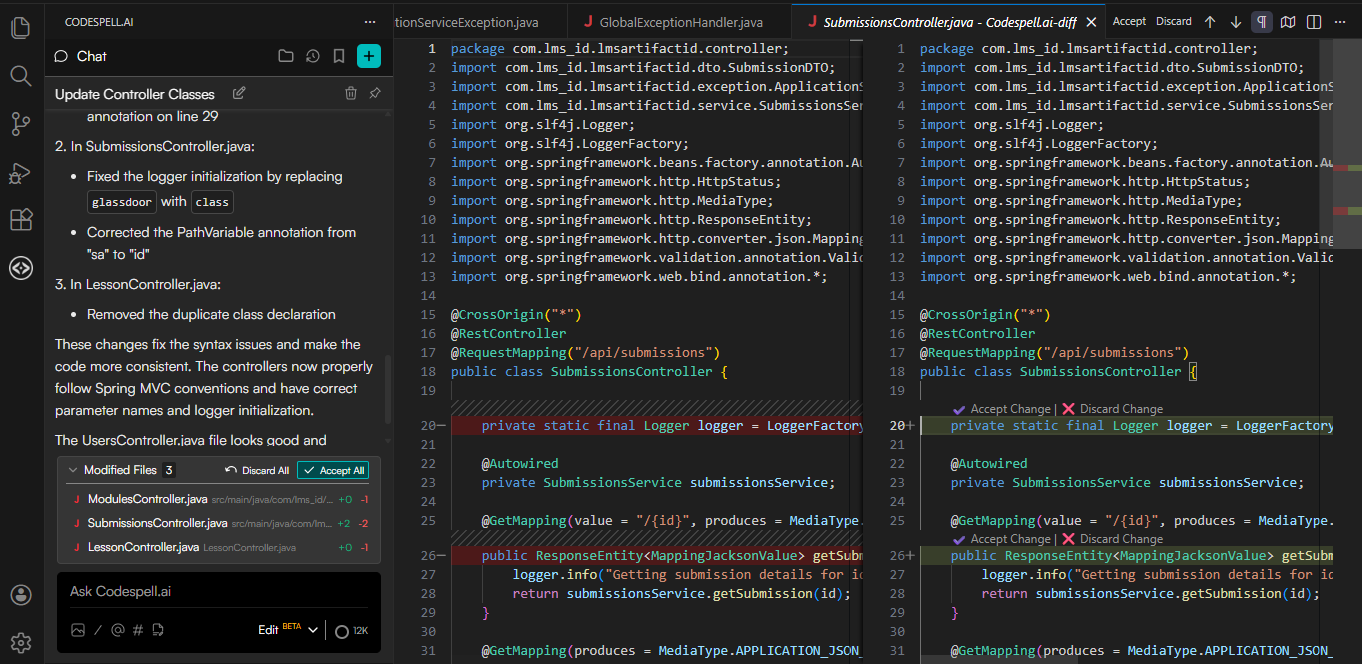Viewport: 1362px width, 664px height.
Task: Open editor more actions ellipsis menu
Action: 1340,21
